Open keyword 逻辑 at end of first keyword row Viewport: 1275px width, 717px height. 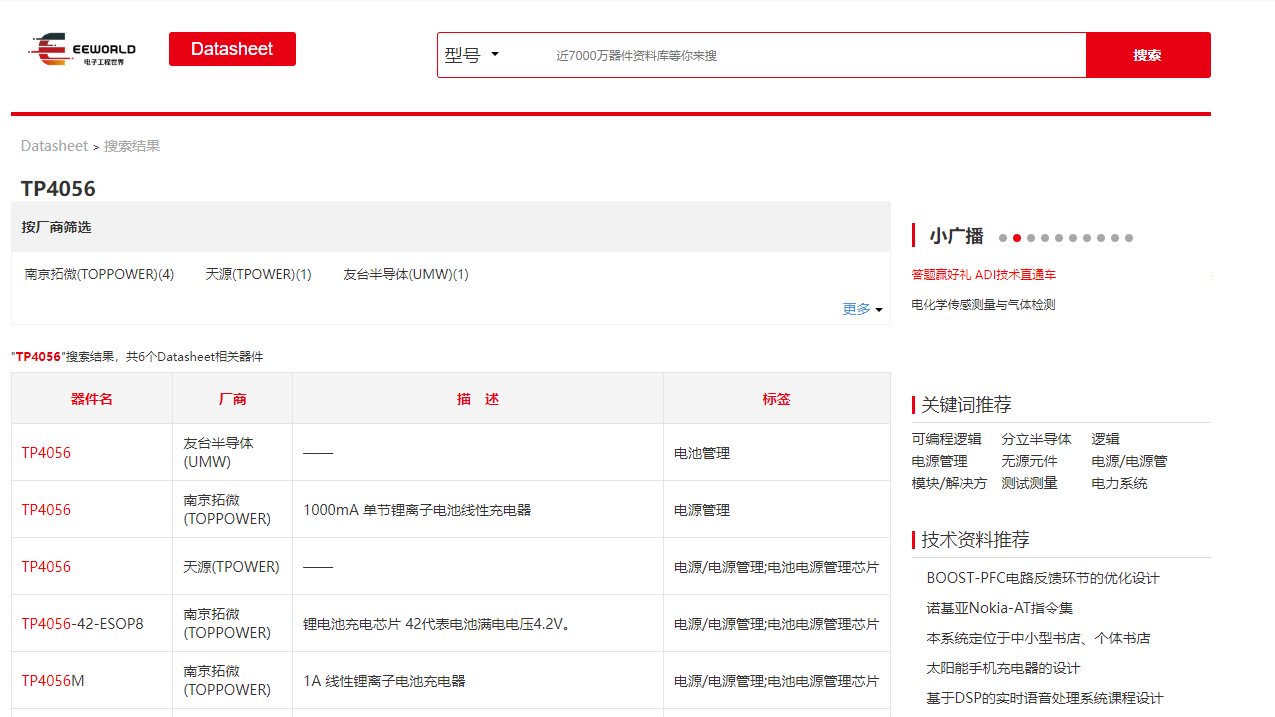point(1106,439)
